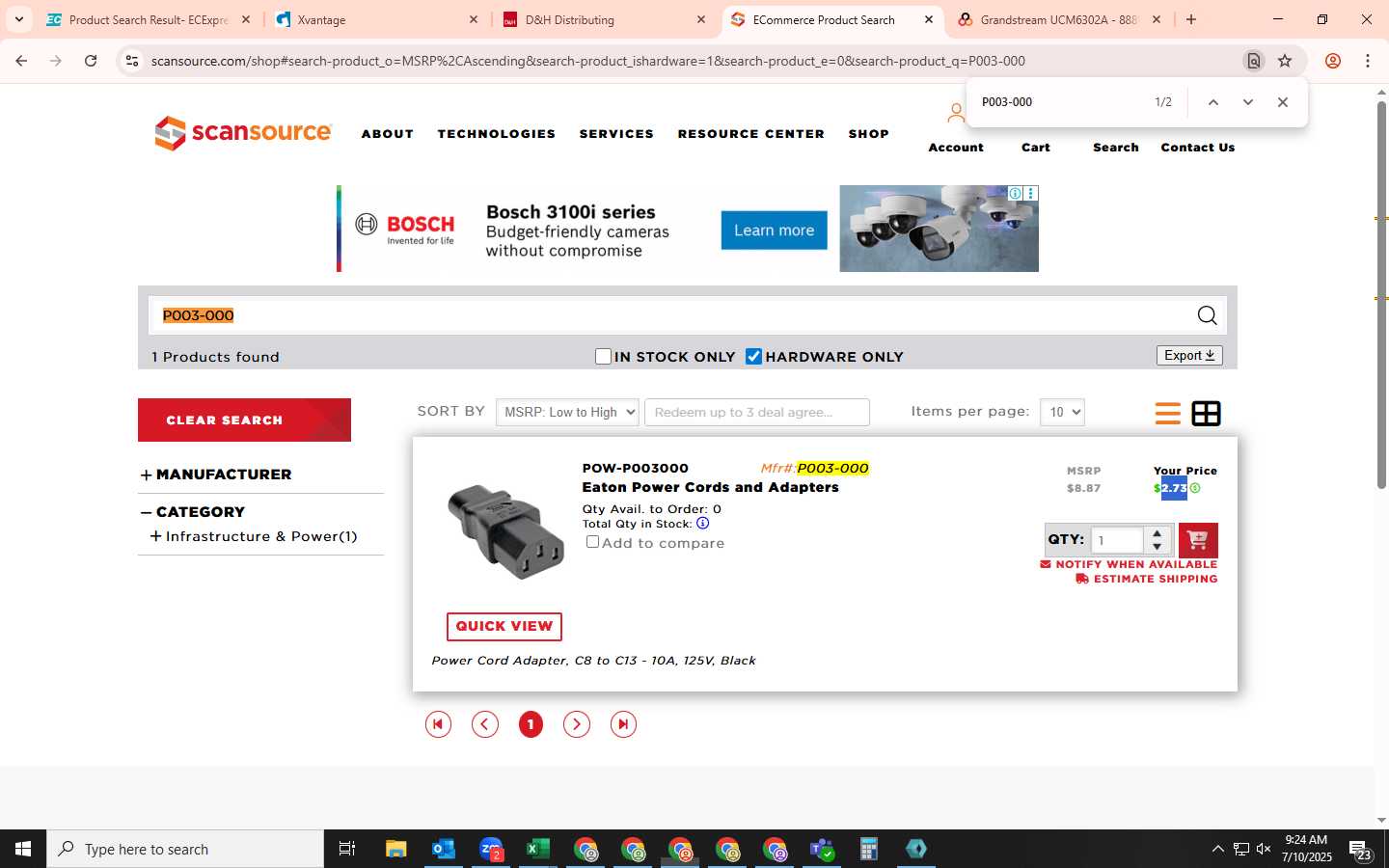Add product to cart icon button
Viewport: 1389px width, 868px height.
1198,540
